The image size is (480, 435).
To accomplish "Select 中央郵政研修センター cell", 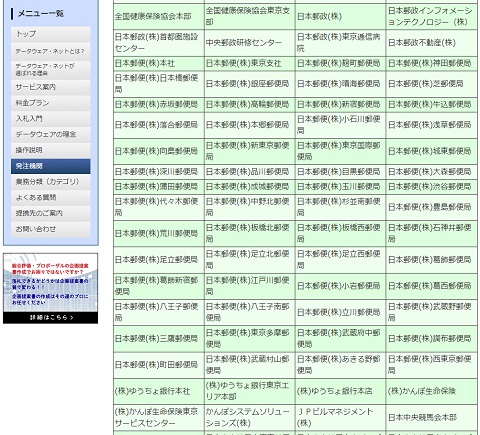I will point(250,43).
